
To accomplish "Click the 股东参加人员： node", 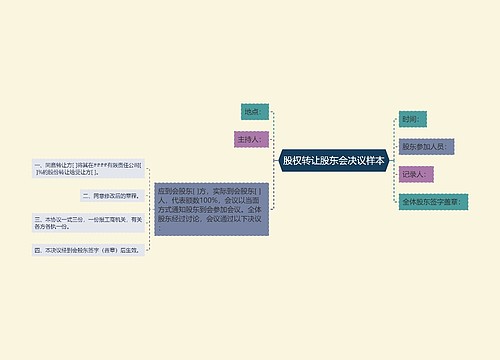I will pyautogui.click(x=426, y=147).
